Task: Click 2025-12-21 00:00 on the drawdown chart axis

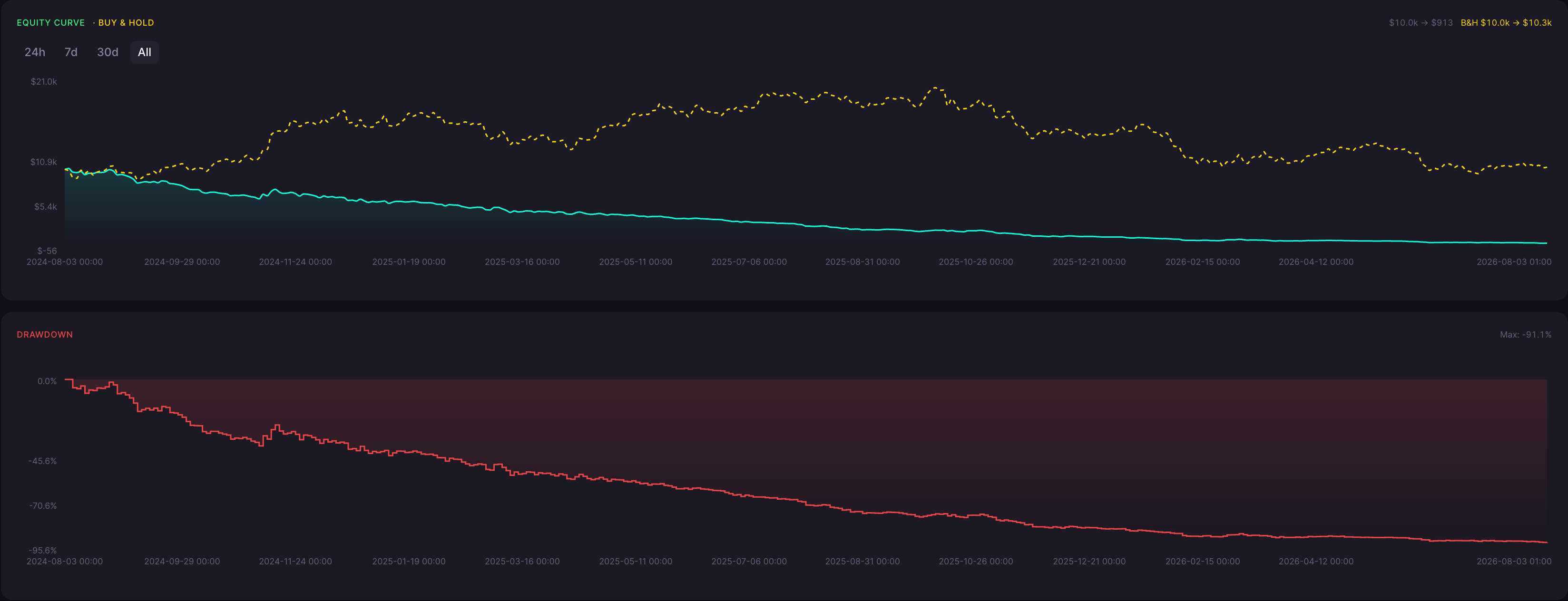Action: [x=1089, y=562]
